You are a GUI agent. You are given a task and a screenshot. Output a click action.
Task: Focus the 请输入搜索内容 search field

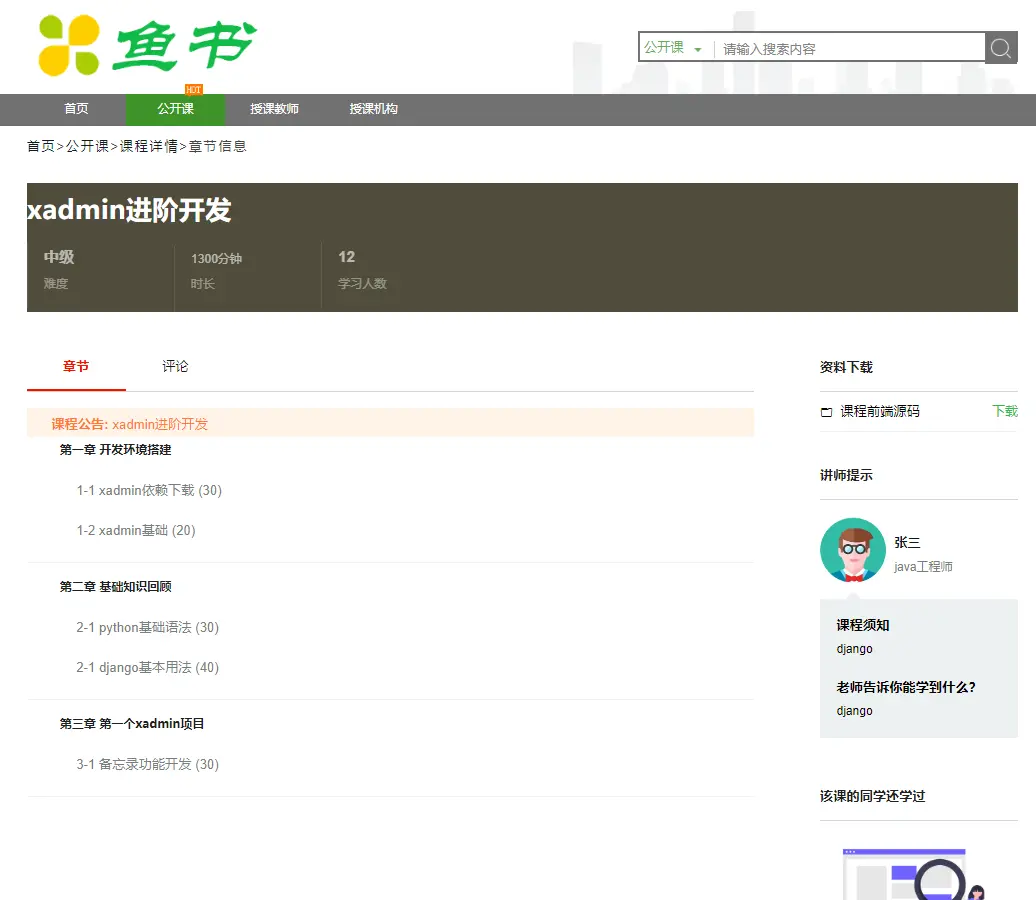click(x=849, y=48)
